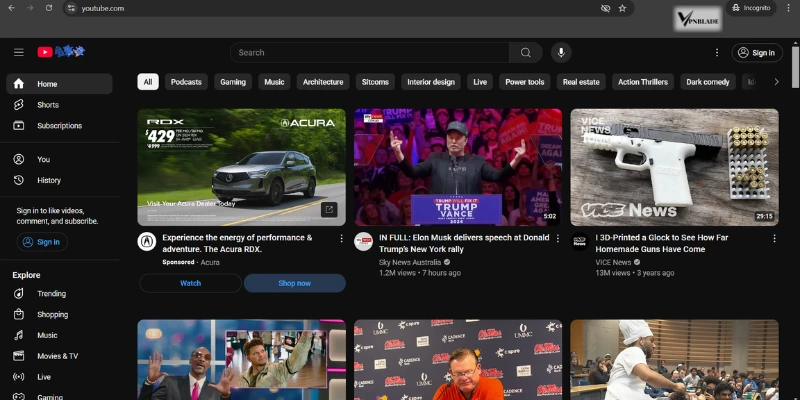Open the You section in sidebar
800x400 pixels.
59,159
